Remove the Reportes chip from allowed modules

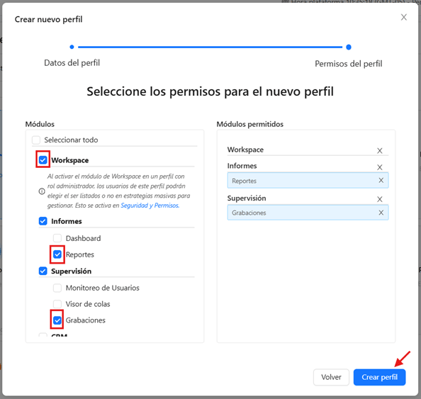[381, 180]
